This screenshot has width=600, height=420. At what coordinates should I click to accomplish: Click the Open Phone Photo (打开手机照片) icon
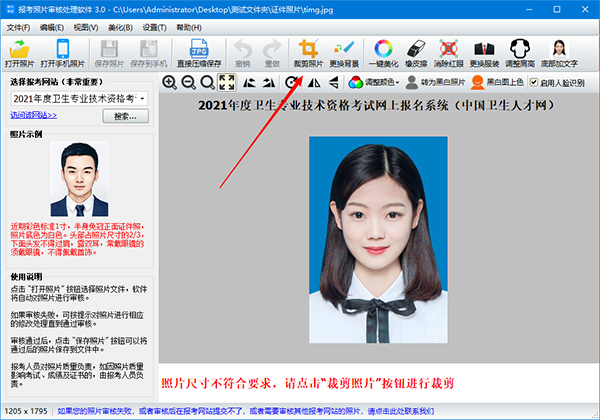click(x=63, y=50)
